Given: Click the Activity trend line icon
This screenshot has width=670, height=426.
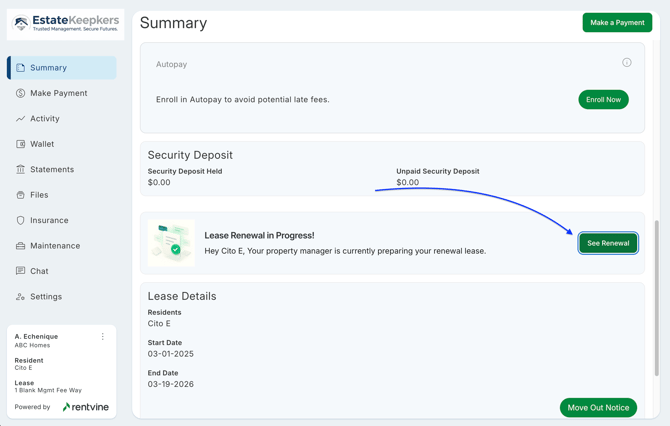Looking at the screenshot, I should 20,119.
